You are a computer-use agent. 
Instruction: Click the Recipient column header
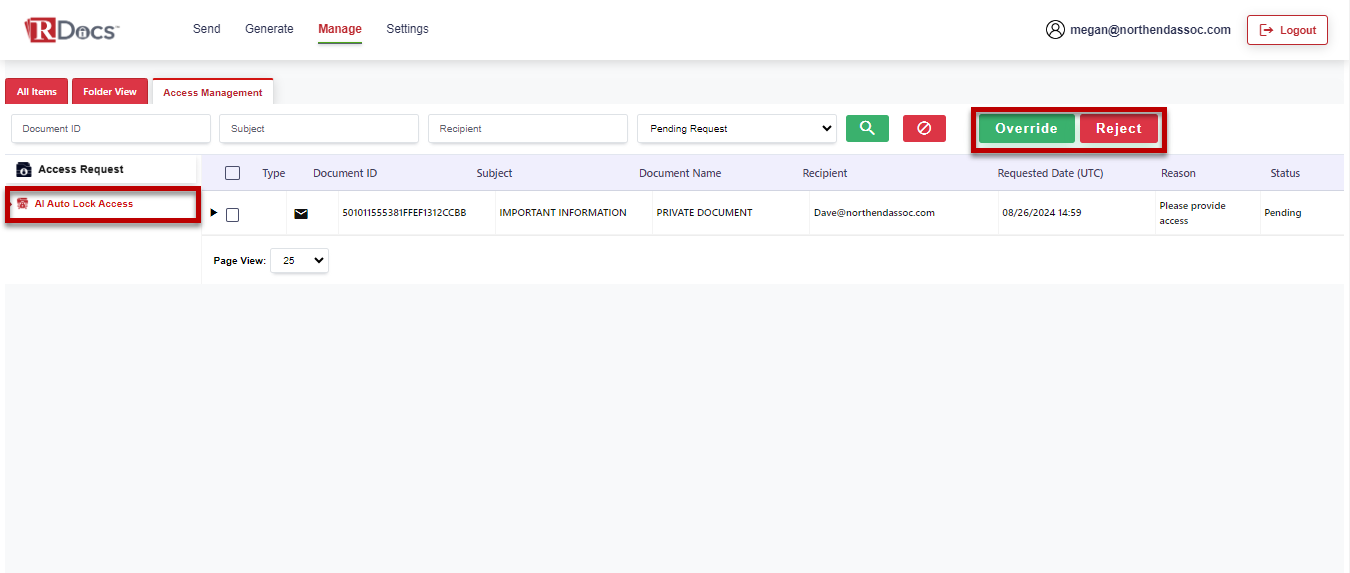coord(825,173)
